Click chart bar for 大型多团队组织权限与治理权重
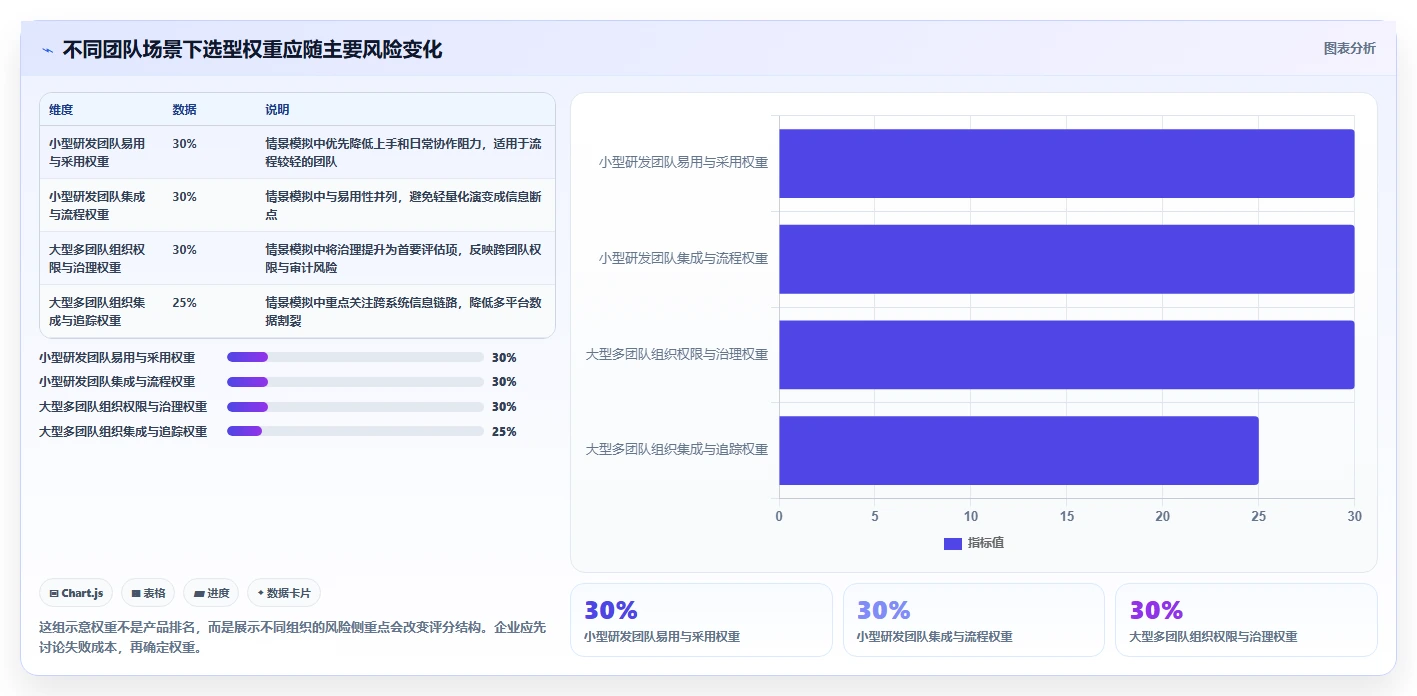The height and width of the screenshot is (696, 1417). click(1067, 355)
